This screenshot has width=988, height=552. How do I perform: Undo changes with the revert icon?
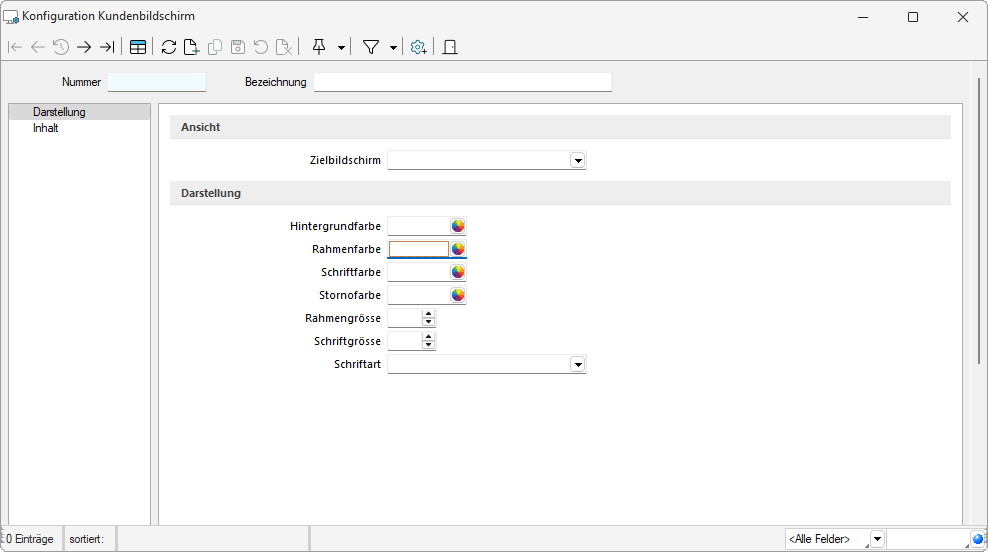(261, 47)
